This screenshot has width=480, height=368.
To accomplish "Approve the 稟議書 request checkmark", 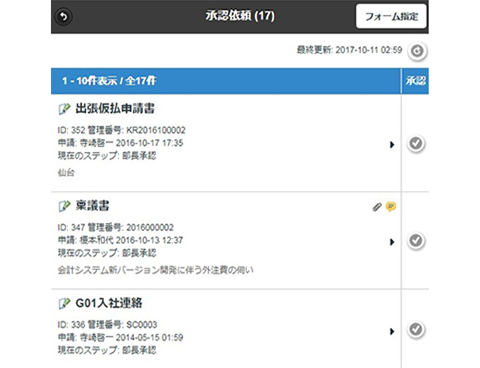I will 416,241.
